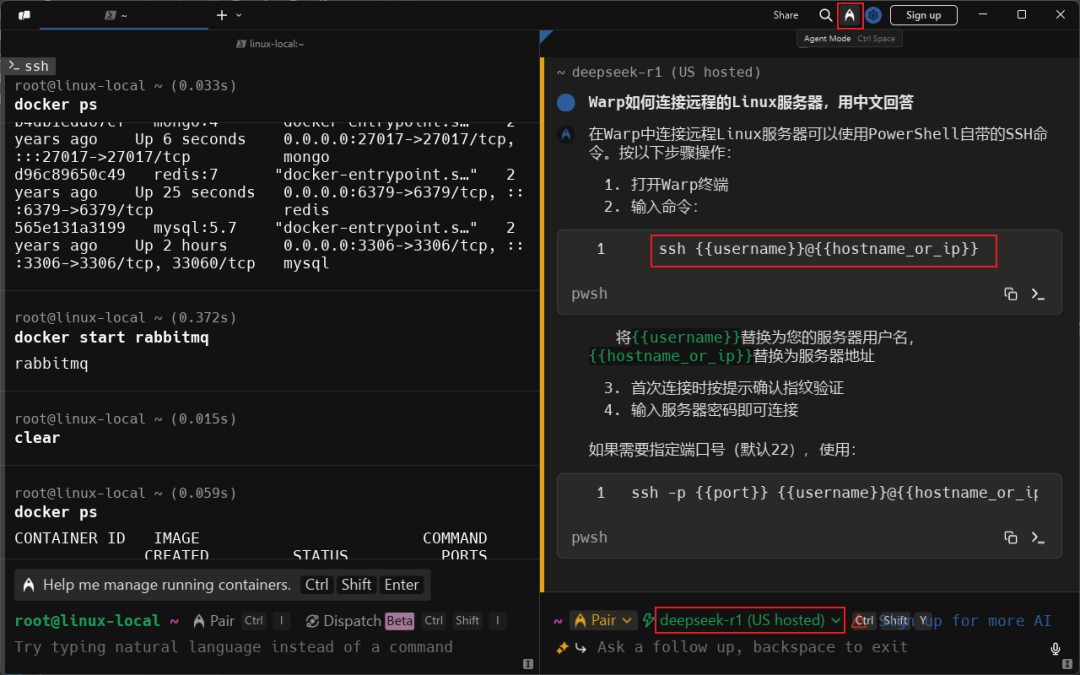Screen dimensions: 1080x675
Task: Copy the ssh username command block
Action: click(1011, 293)
